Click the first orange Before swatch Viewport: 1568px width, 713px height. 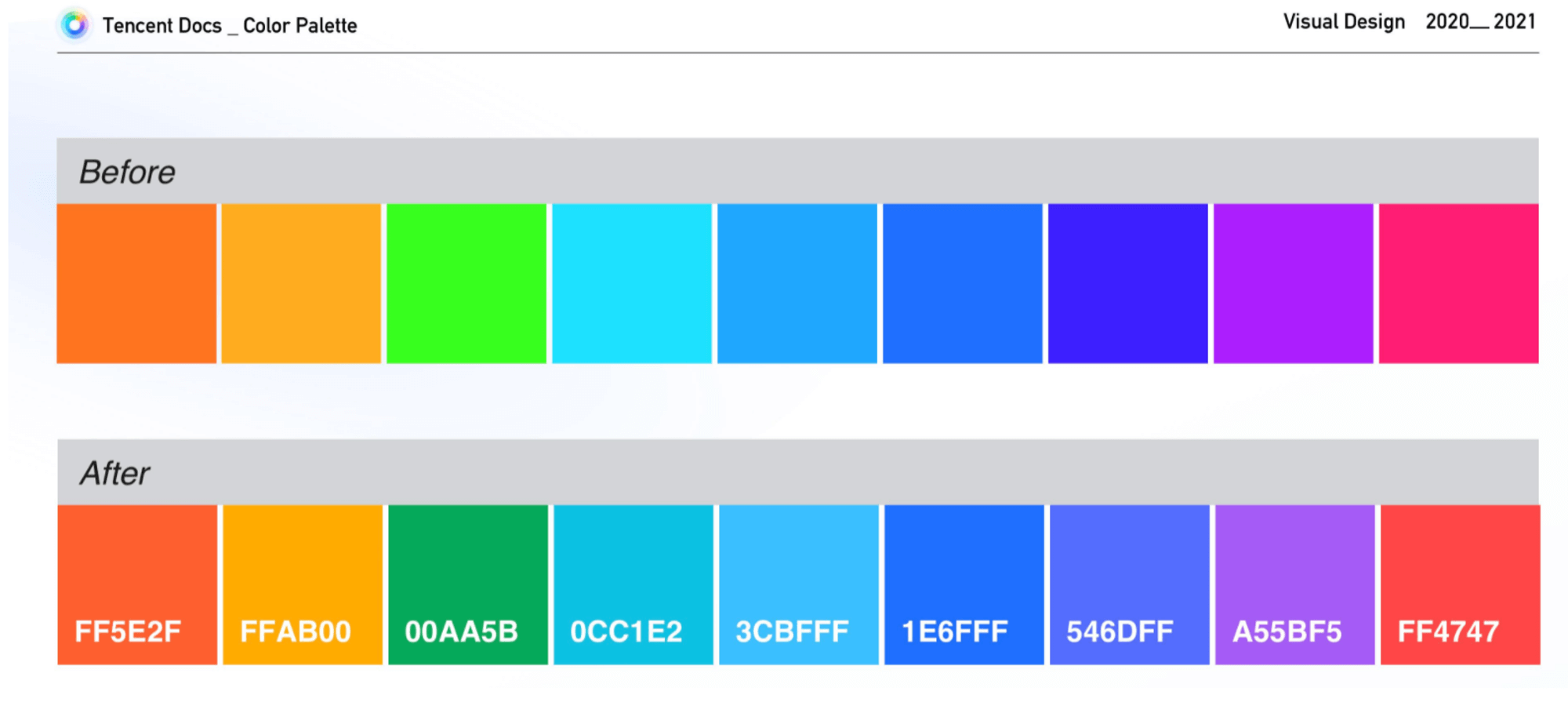(x=136, y=283)
